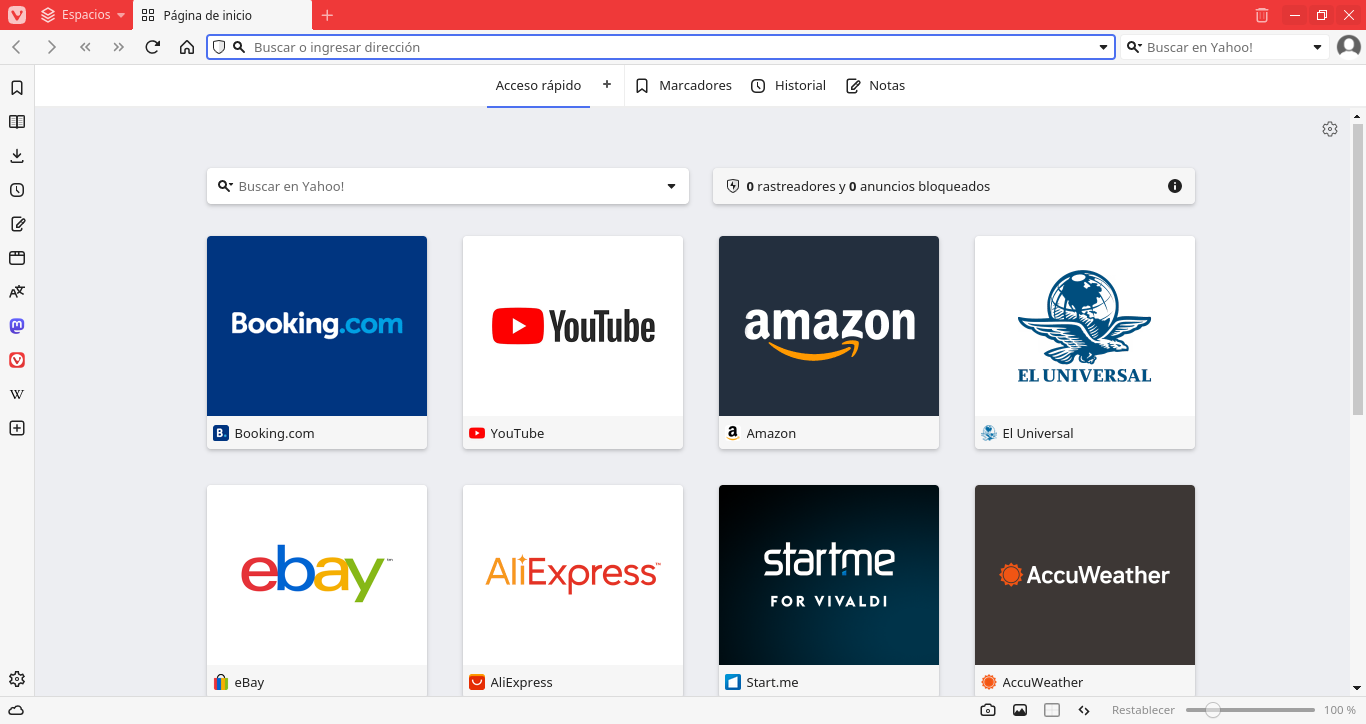Open the Downloads side panel

click(17, 156)
